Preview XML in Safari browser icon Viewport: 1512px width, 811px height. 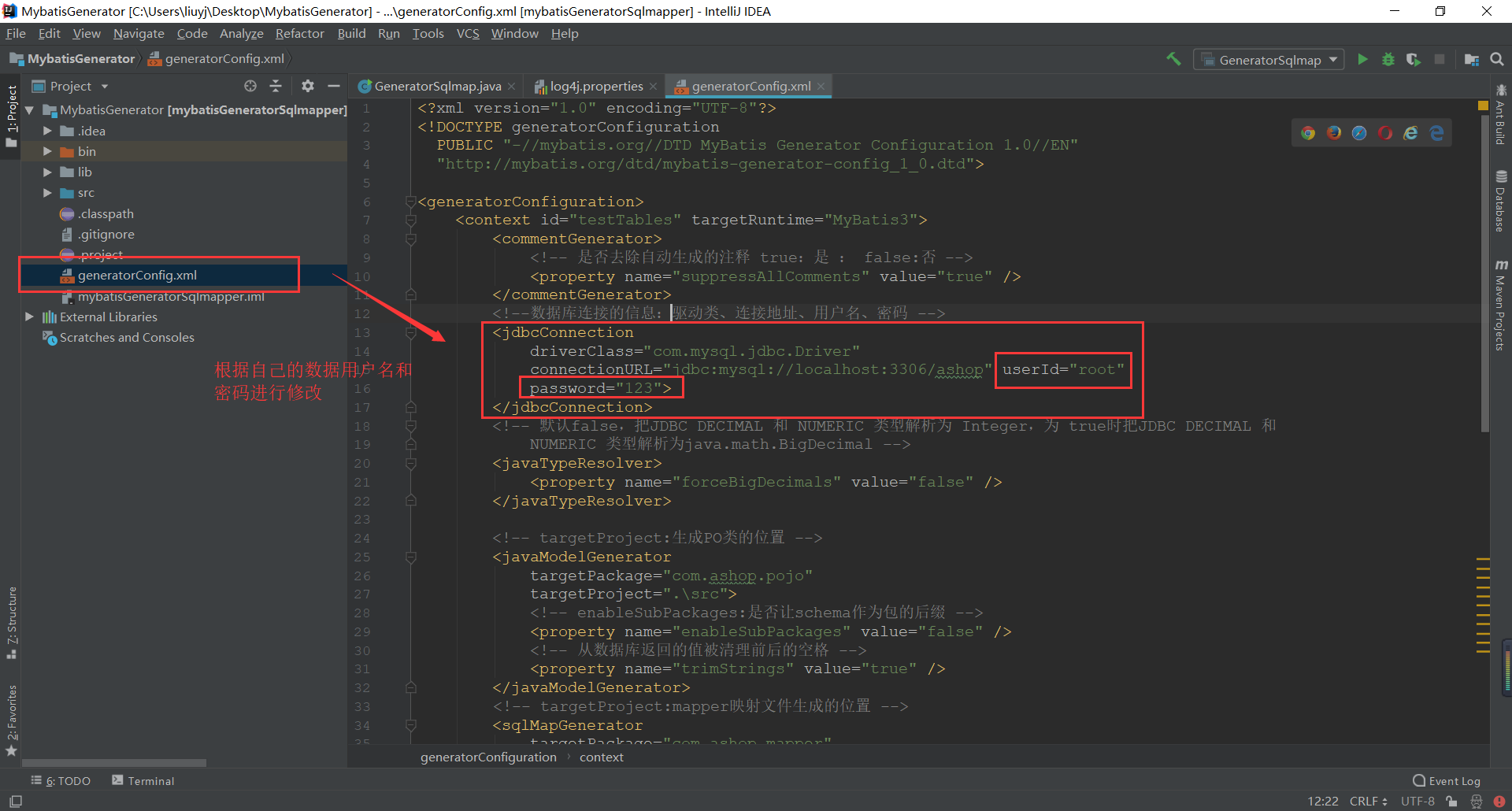click(x=1359, y=133)
